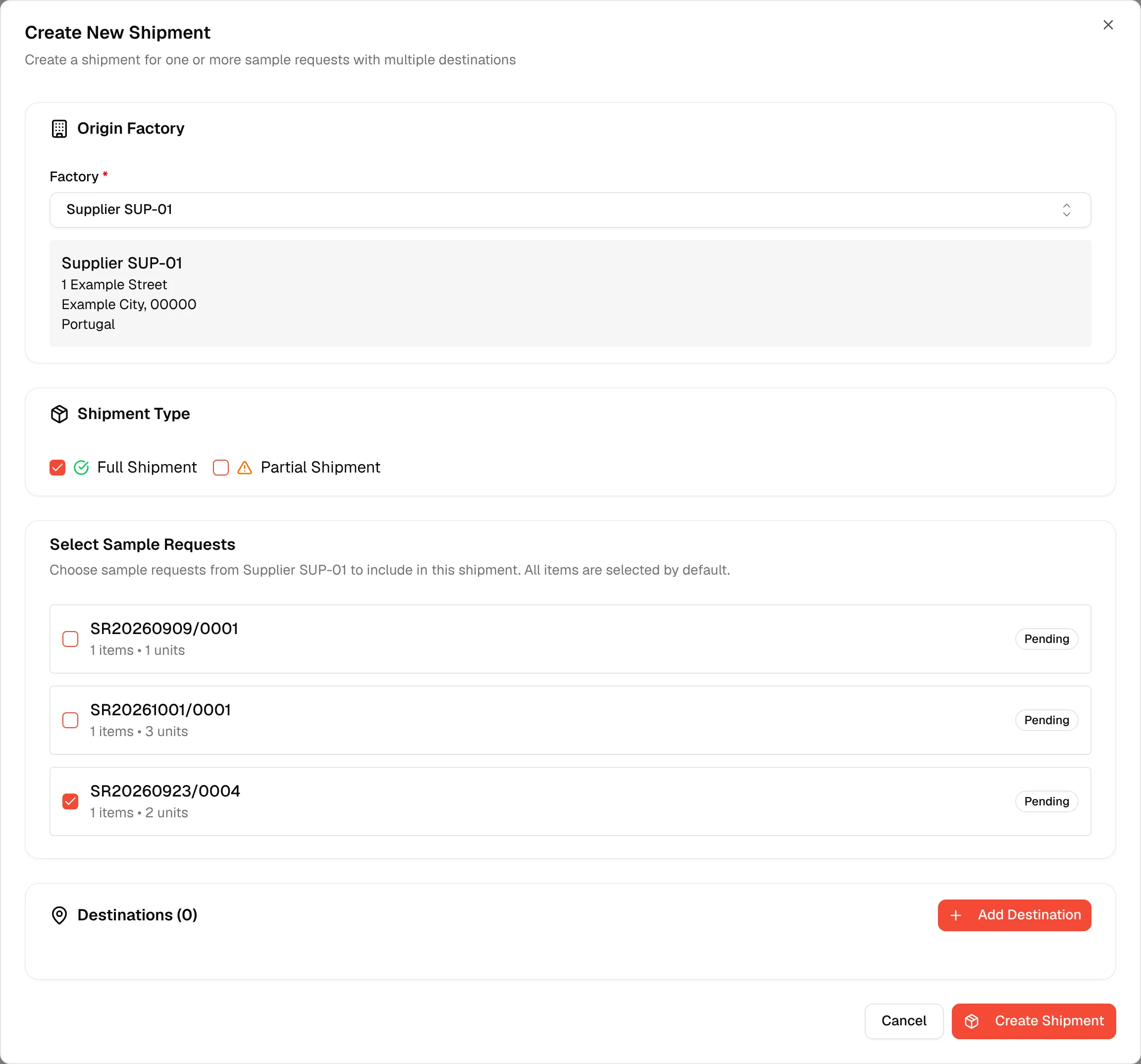Screen dimensions: 1141x1064
Task: Click the SR20260923/0004 request title
Action: (165, 791)
